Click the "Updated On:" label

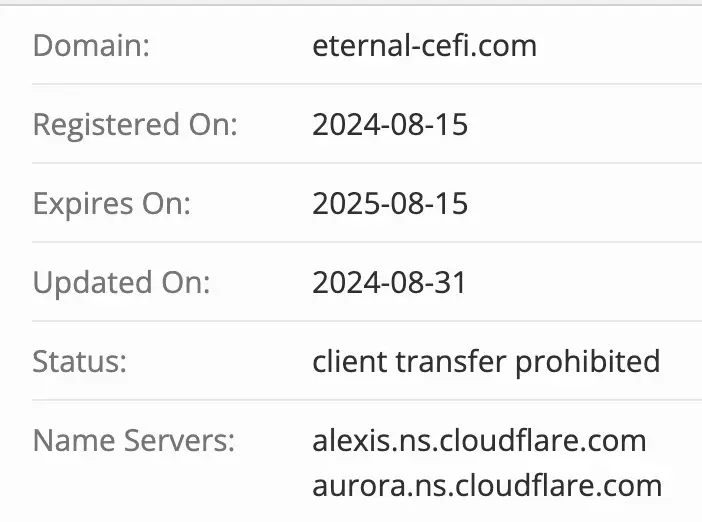point(121,283)
